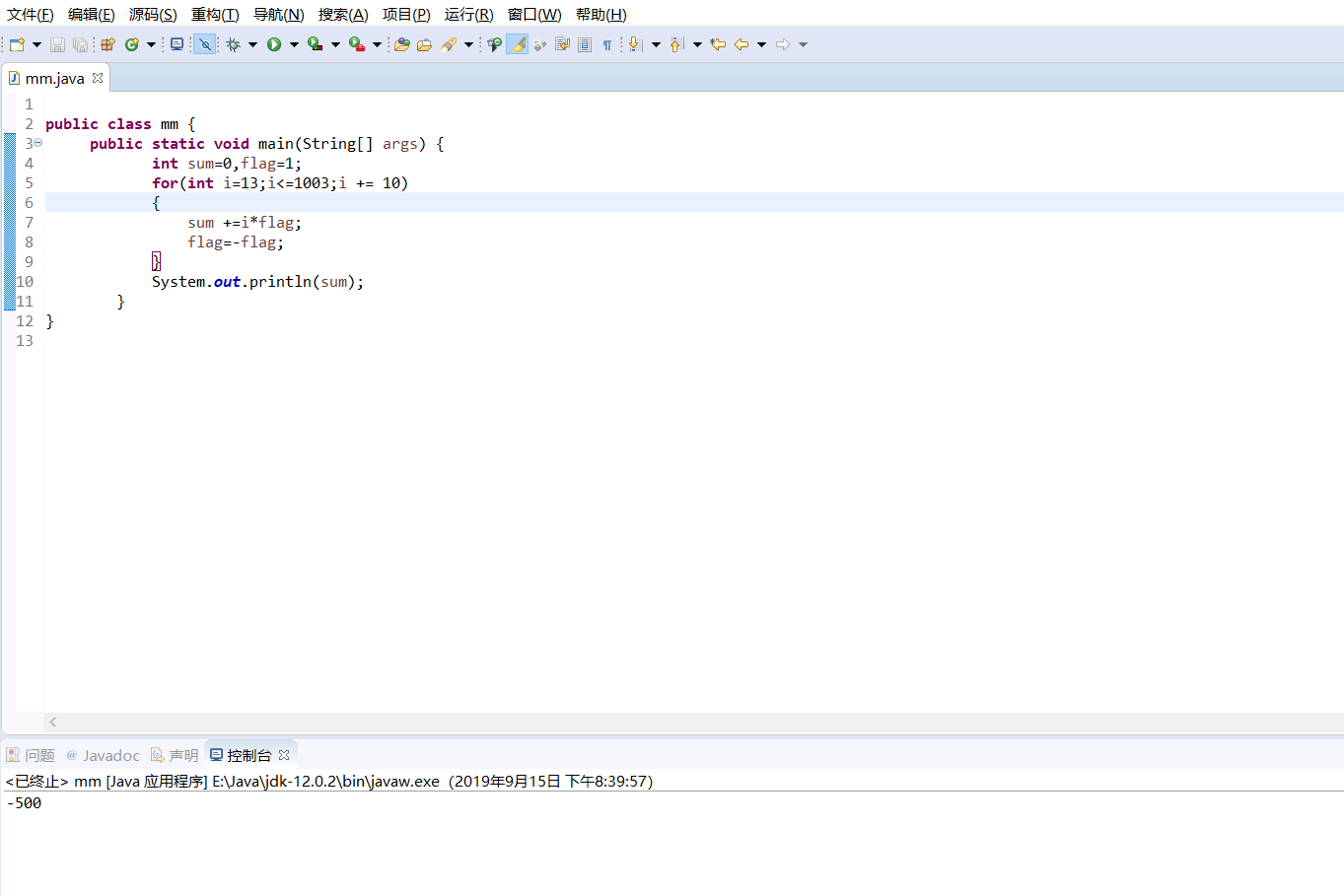Expand the New Java Class dropdown arrow
The width and height of the screenshot is (1344, 896).
151,44
